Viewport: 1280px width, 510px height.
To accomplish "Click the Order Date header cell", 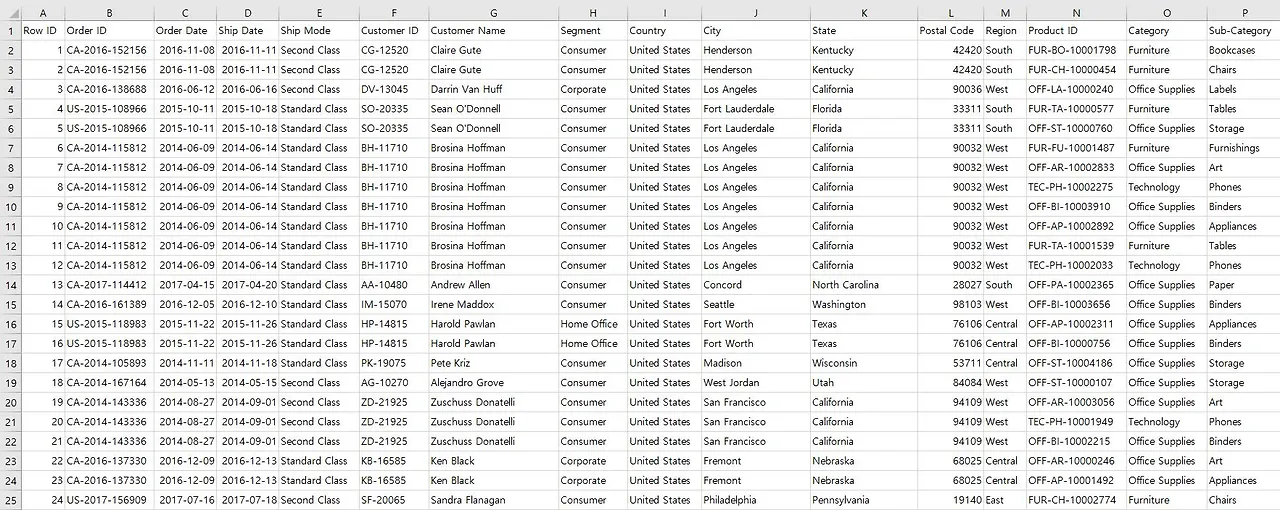I will pos(186,30).
